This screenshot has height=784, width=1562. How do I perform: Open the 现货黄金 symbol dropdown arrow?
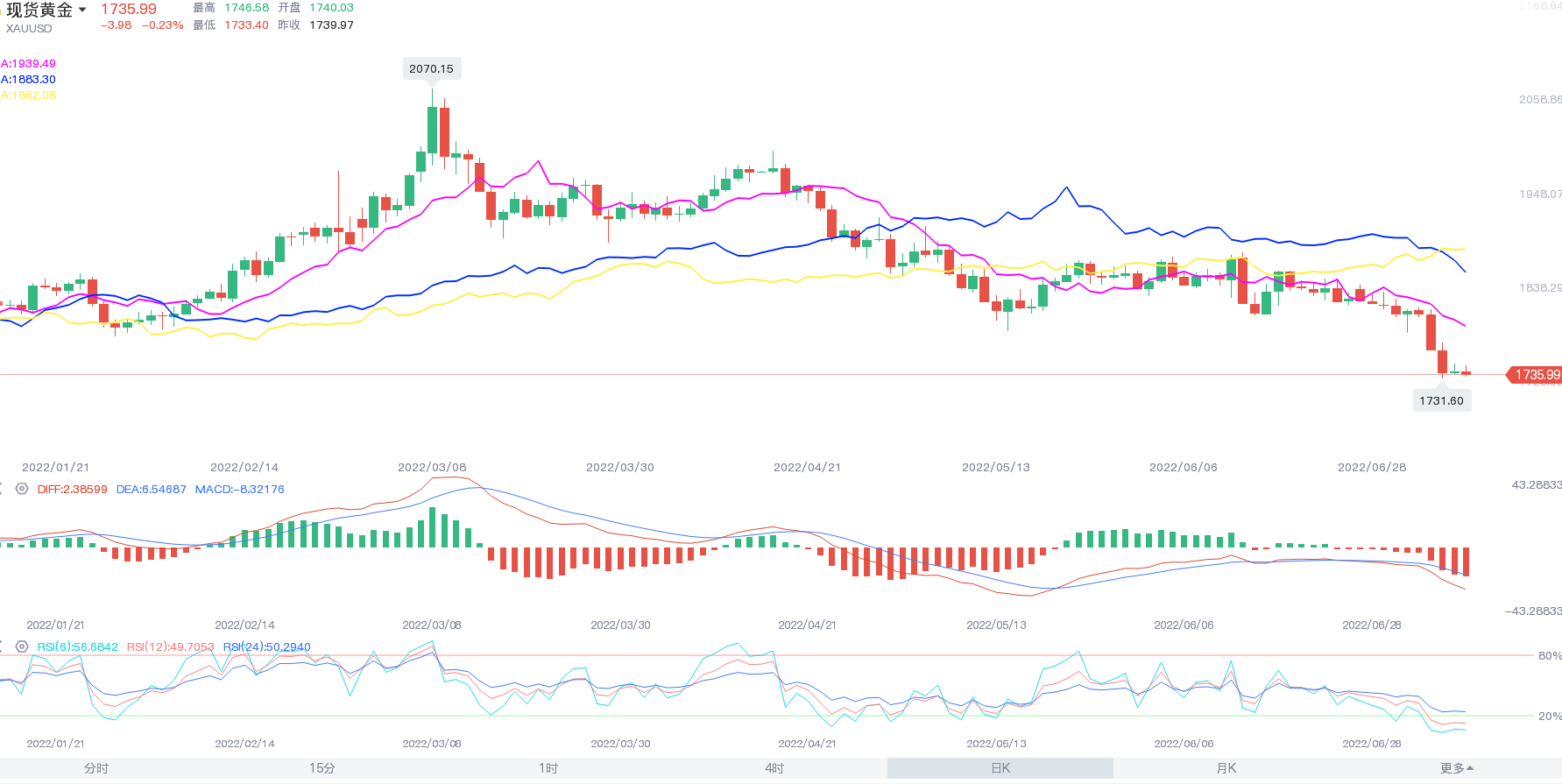(82, 10)
